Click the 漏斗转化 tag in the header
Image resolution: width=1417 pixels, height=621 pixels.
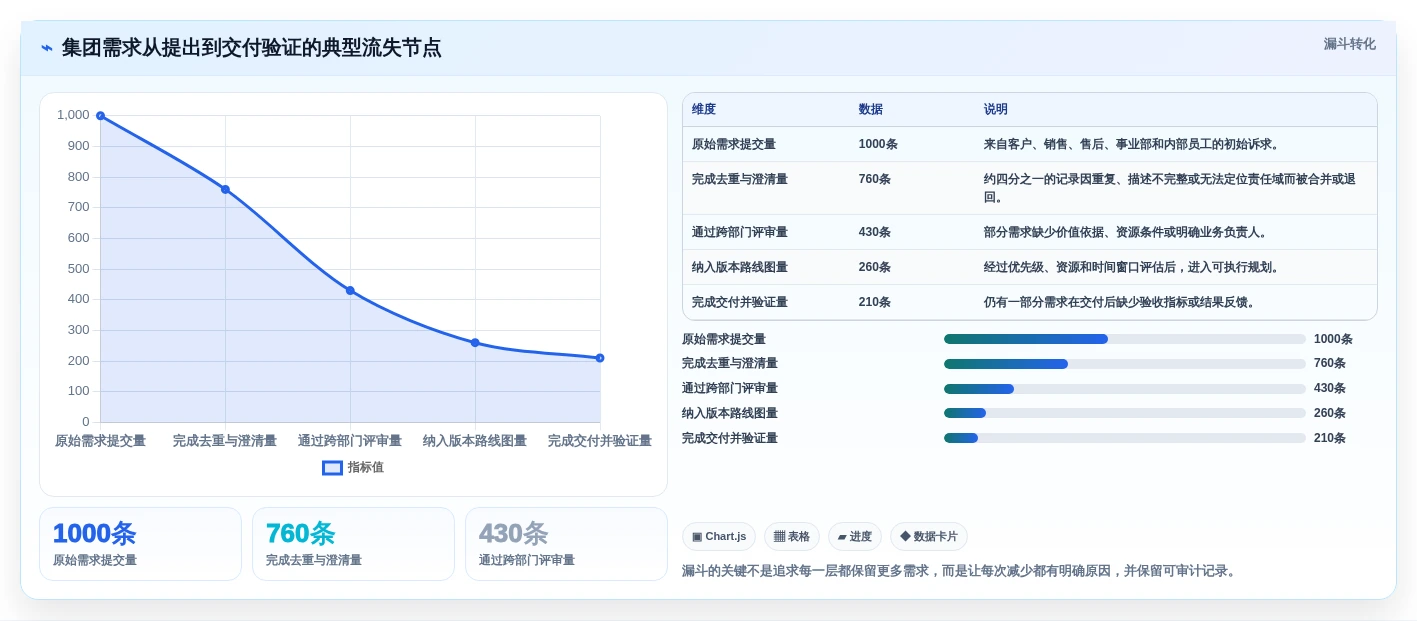point(1349,44)
